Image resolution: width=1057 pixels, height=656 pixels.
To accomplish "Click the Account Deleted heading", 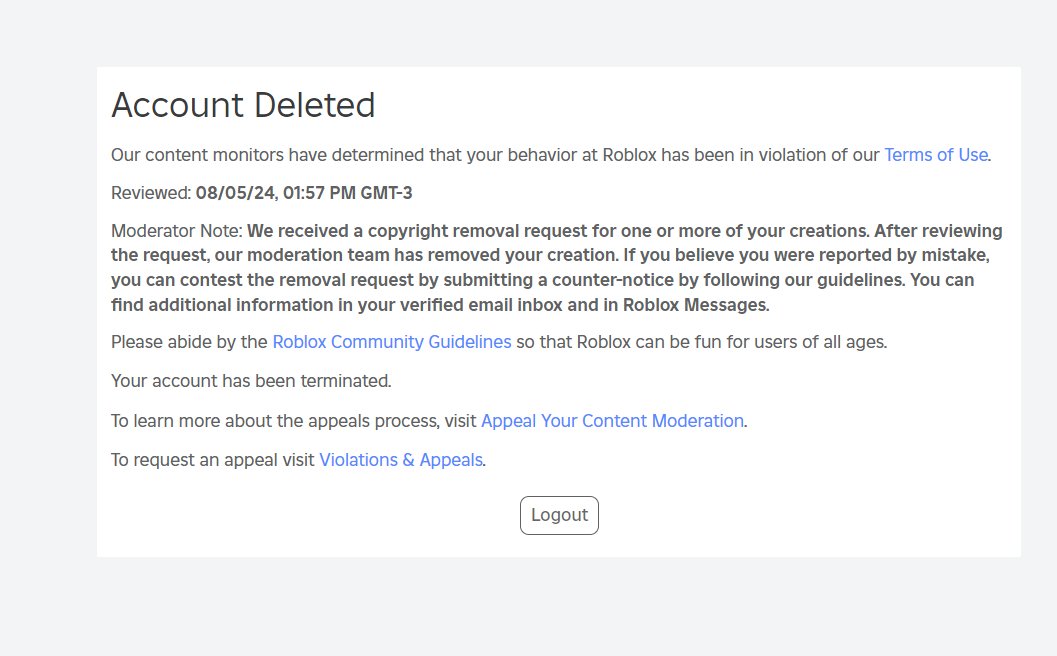I will (243, 105).
